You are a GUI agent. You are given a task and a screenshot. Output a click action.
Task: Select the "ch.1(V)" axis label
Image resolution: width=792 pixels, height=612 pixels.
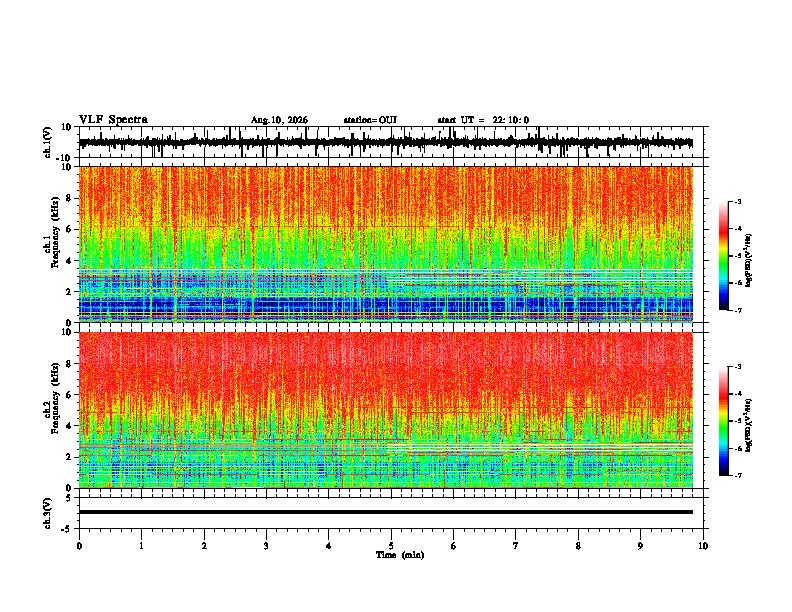48,142
